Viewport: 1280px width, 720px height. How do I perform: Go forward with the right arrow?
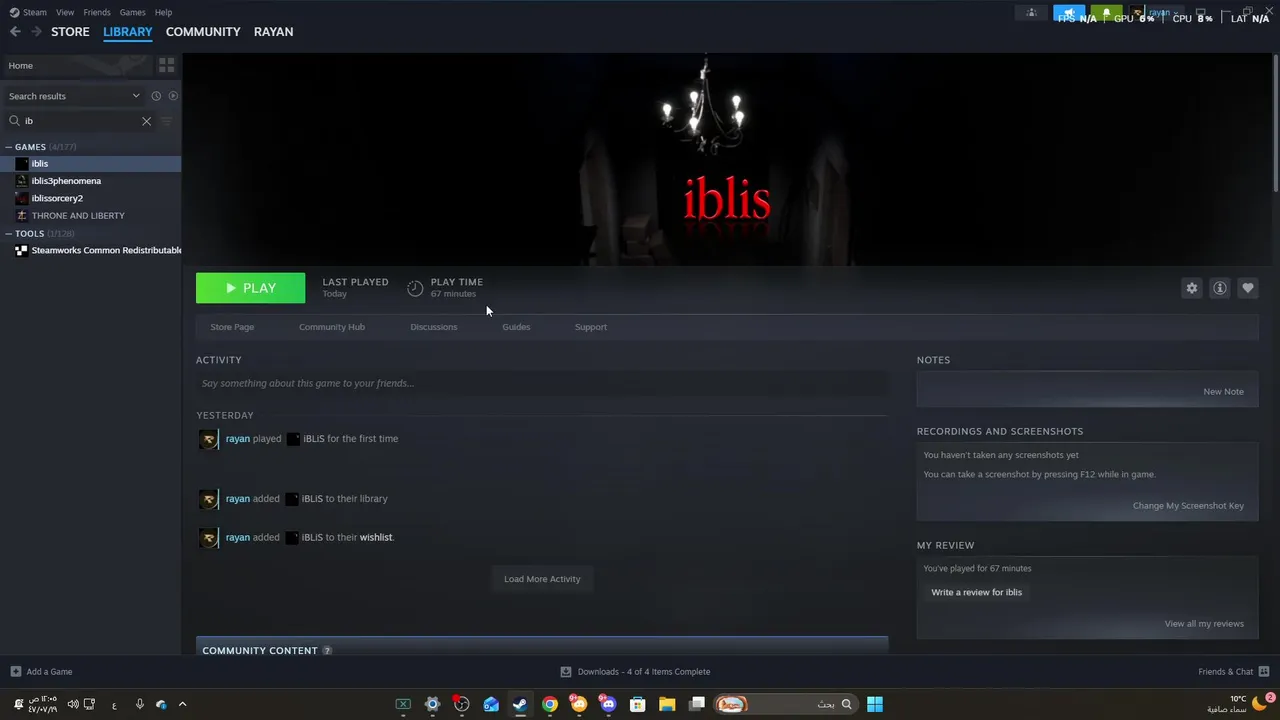point(36,32)
